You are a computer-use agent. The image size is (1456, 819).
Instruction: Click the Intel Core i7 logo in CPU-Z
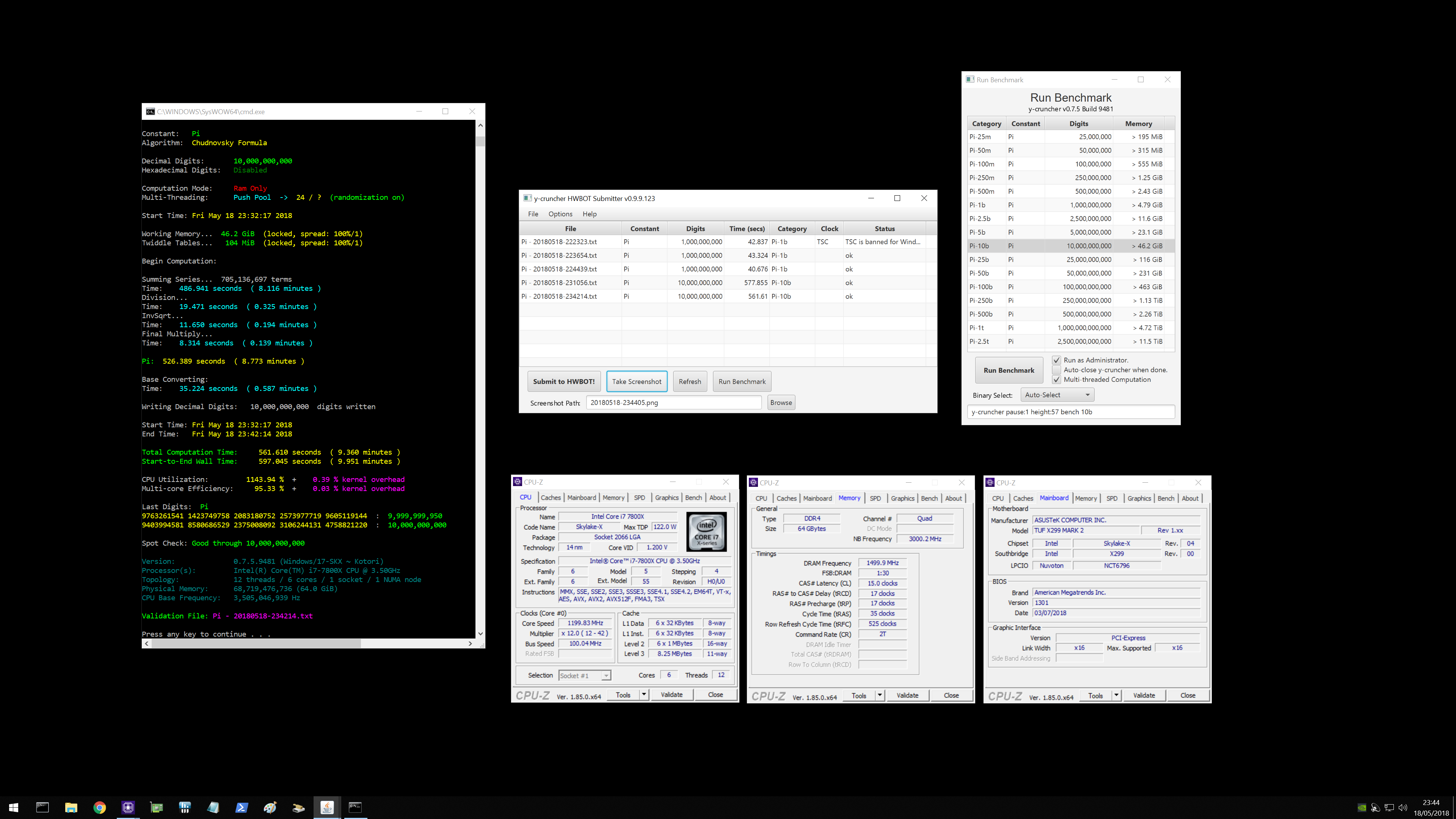coord(706,532)
